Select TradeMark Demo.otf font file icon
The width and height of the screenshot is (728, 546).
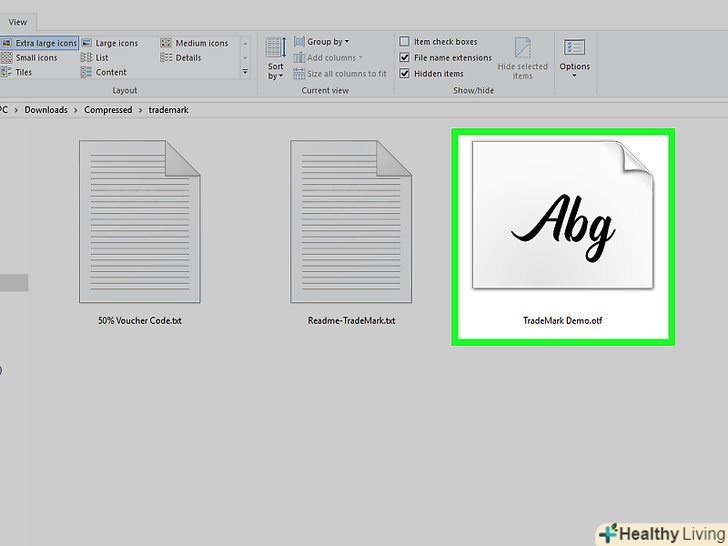click(x=563, y=214)
